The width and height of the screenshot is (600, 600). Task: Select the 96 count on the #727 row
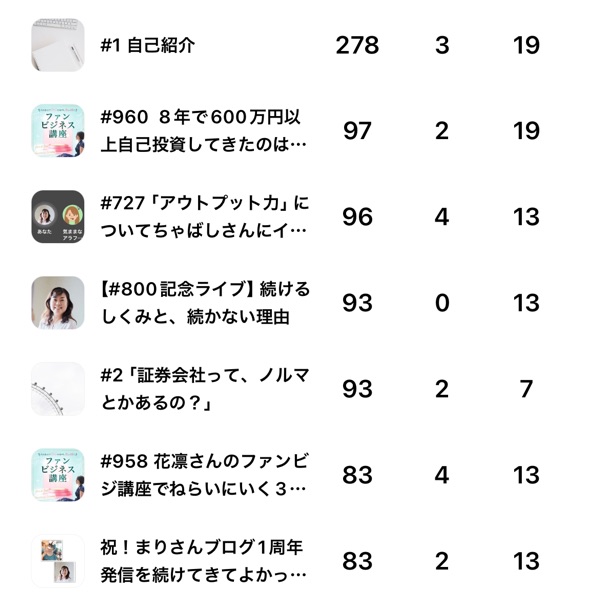point(357,217)
